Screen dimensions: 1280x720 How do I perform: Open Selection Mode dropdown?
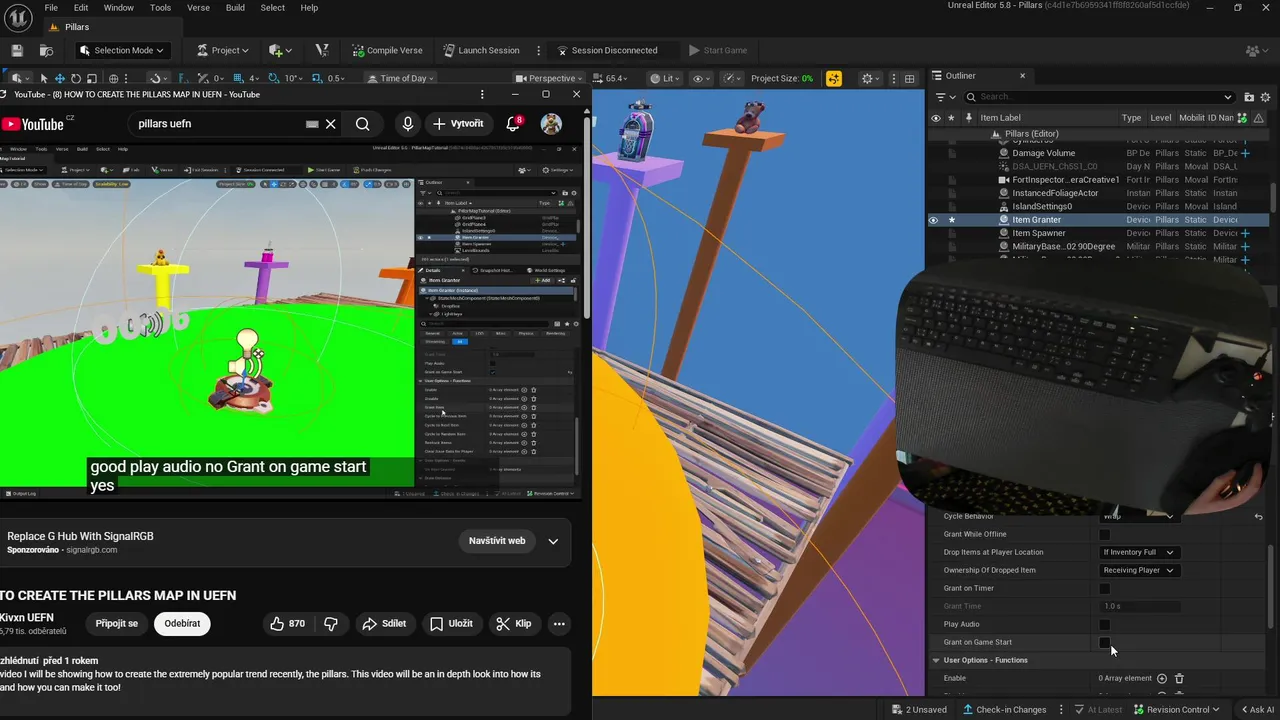click(x=123, y=50)
